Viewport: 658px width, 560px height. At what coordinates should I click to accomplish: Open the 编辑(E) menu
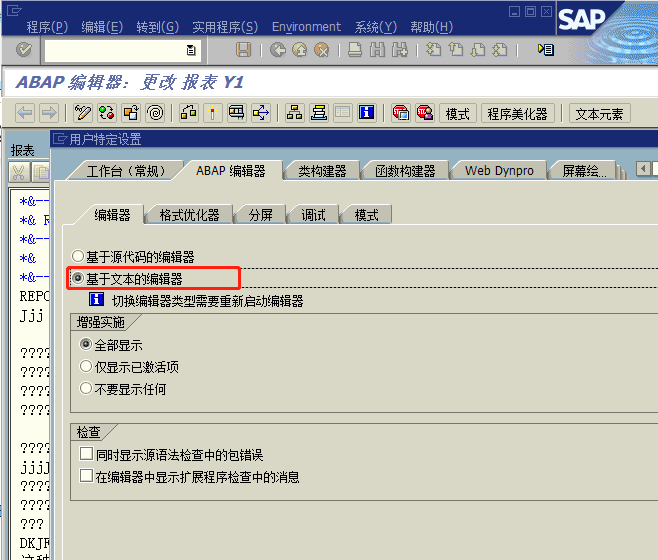102,27
